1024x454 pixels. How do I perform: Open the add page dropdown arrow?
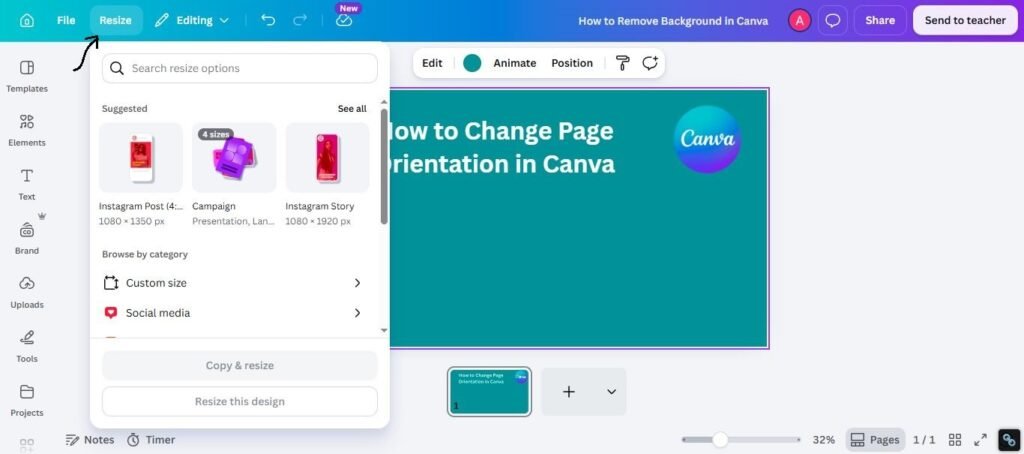pyautogui.click(x=611, y=391)
